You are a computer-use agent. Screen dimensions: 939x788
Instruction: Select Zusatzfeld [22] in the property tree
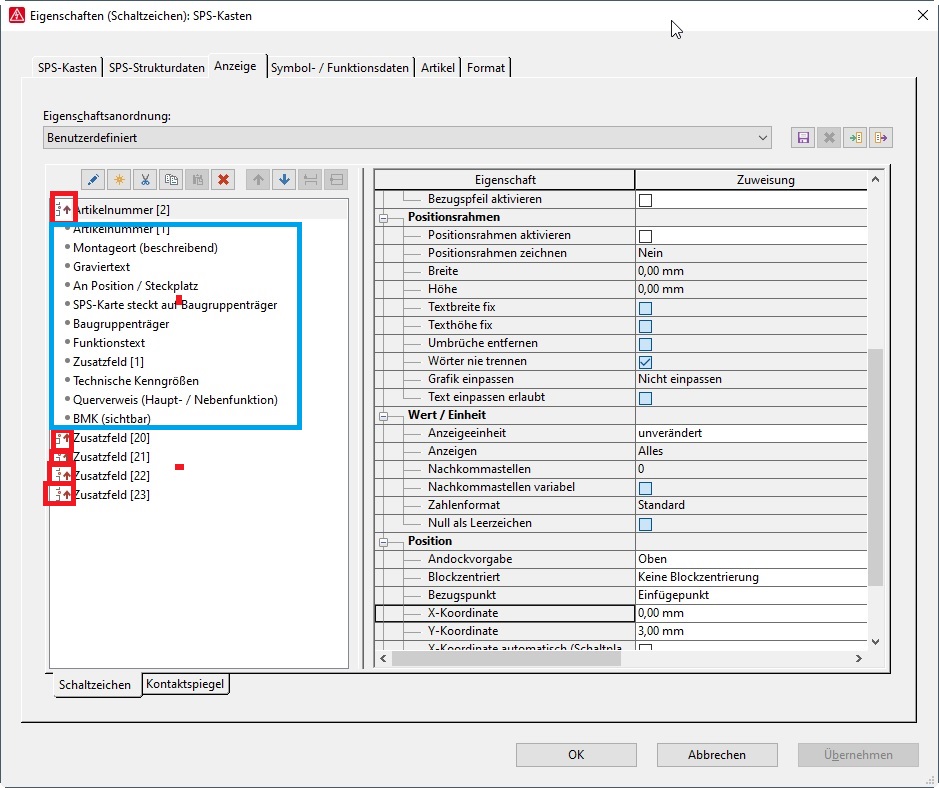click(x=111, y=476)
